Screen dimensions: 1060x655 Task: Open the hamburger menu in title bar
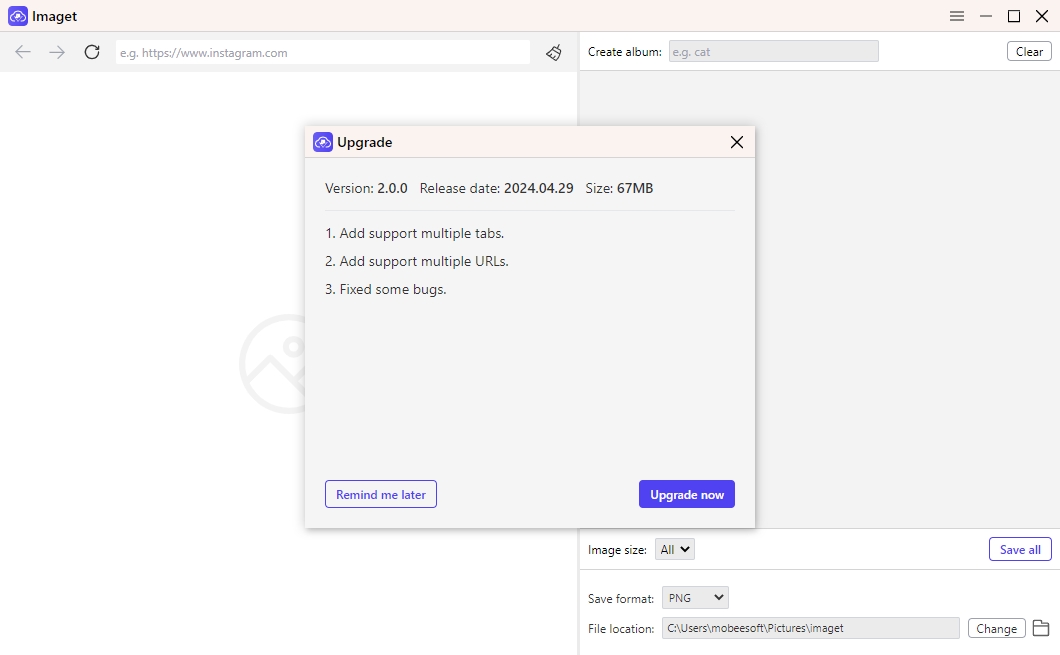[957, 16]
